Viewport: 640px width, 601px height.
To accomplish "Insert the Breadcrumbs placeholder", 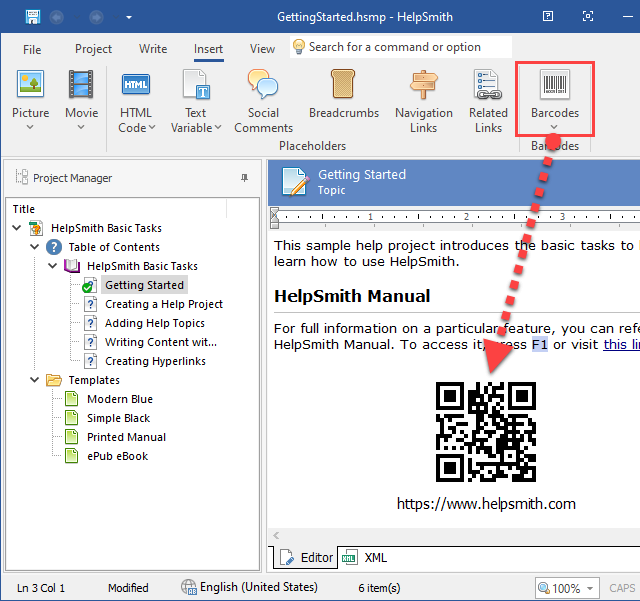I will click(344, 94).
